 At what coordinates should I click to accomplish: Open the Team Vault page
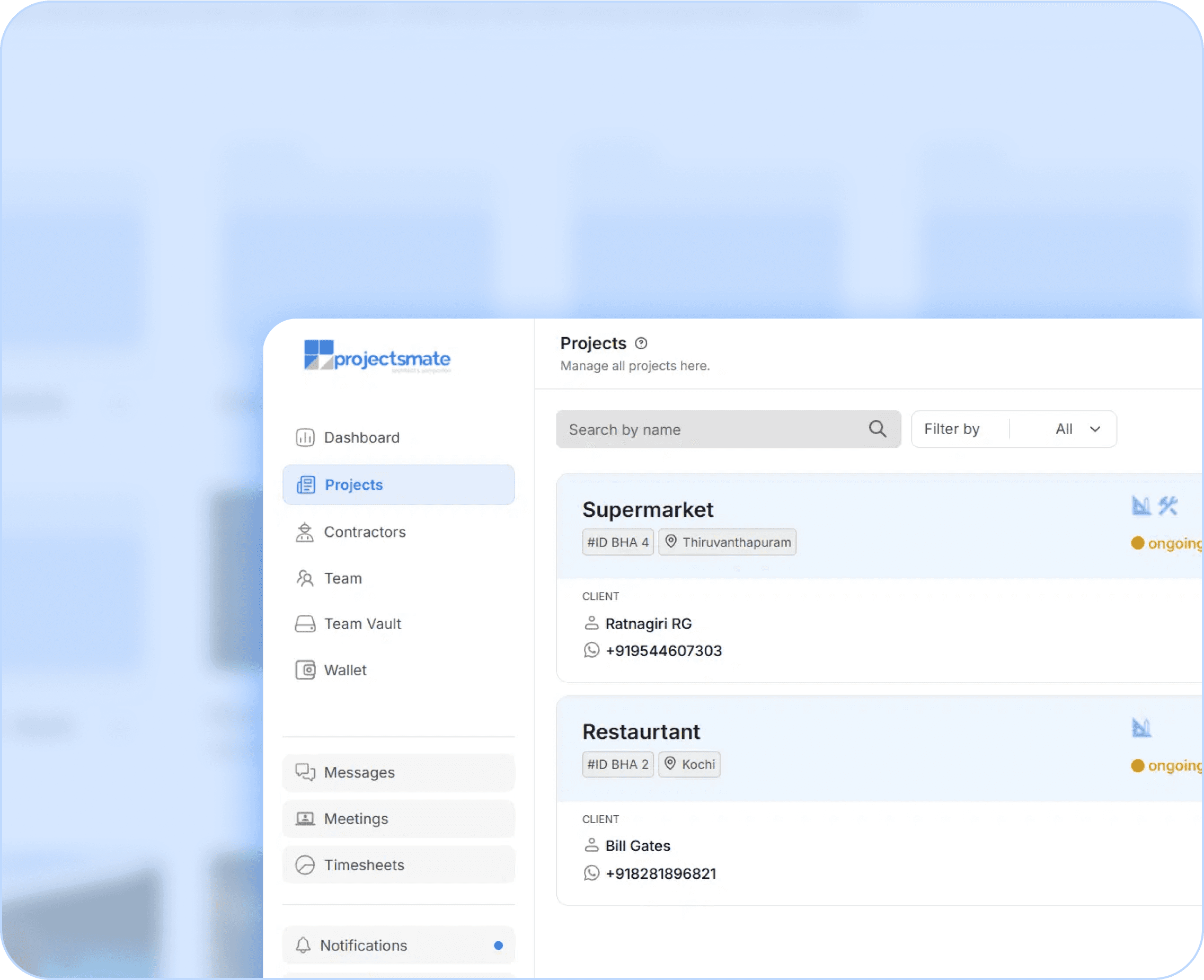pyautogui.click(x=362, y=624)
